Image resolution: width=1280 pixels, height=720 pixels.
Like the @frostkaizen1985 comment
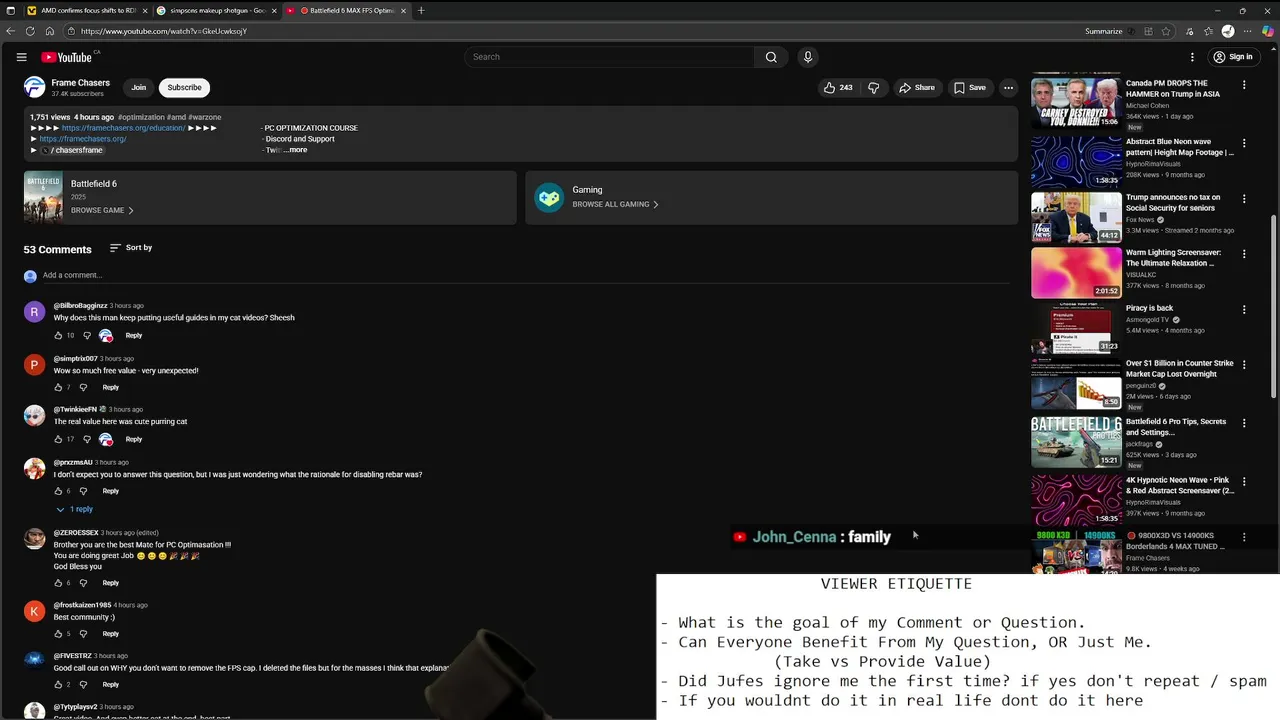pyautogui.click(x=58, y=634)
